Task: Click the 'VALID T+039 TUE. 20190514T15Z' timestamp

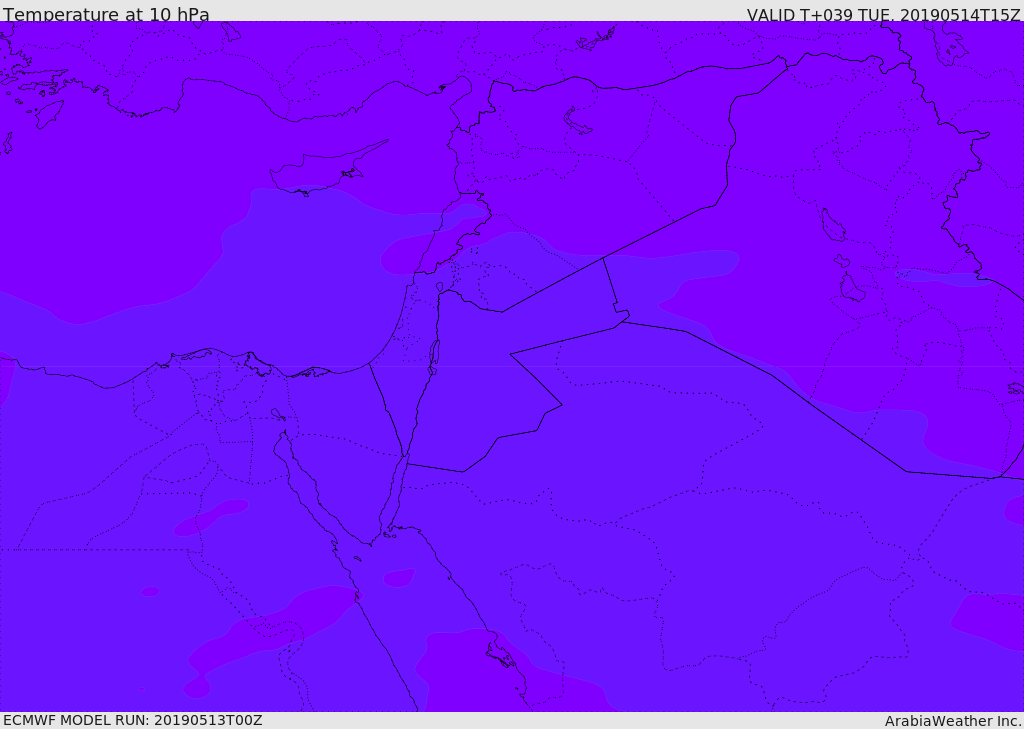Action: (x=884, y=14)
